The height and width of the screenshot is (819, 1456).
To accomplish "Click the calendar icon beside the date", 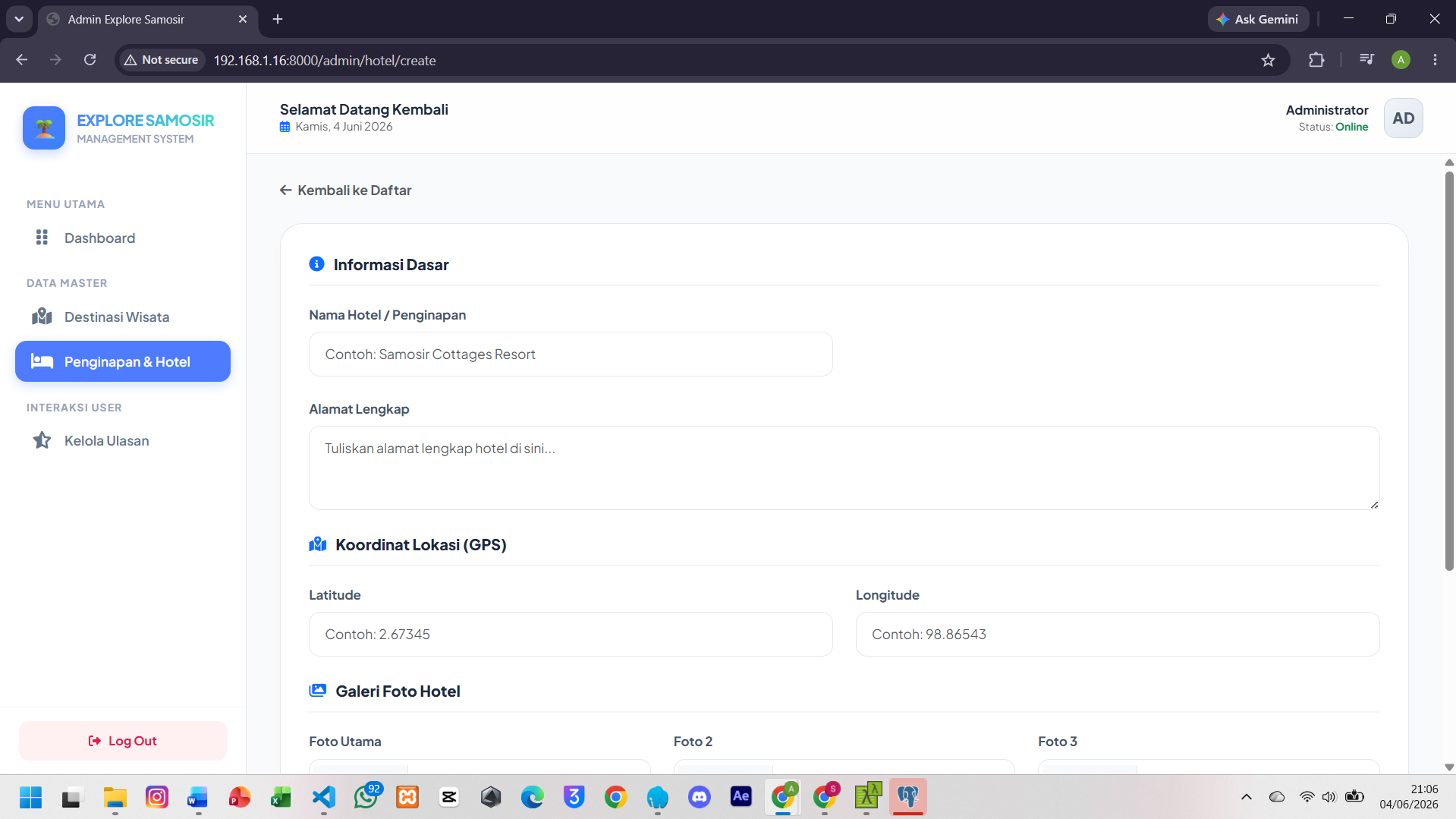I will [285, 128].
